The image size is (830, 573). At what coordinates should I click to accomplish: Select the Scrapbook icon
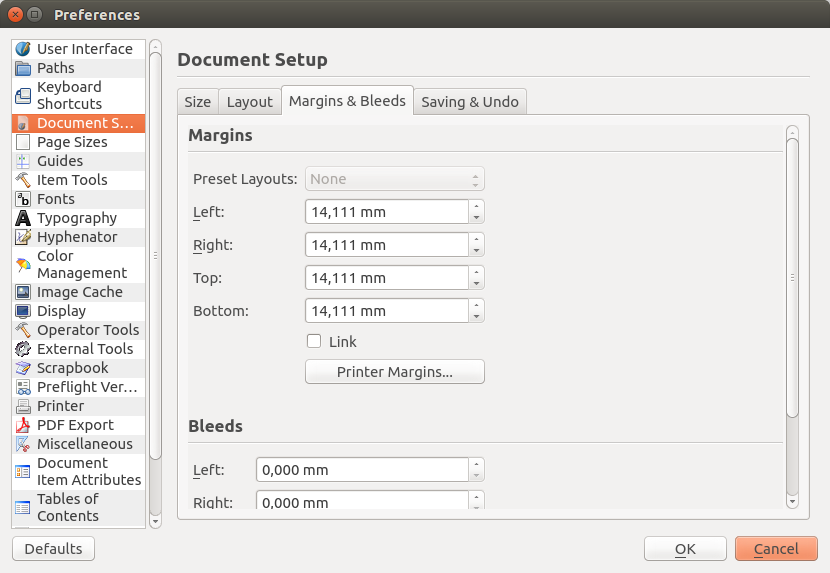[23, 368]
